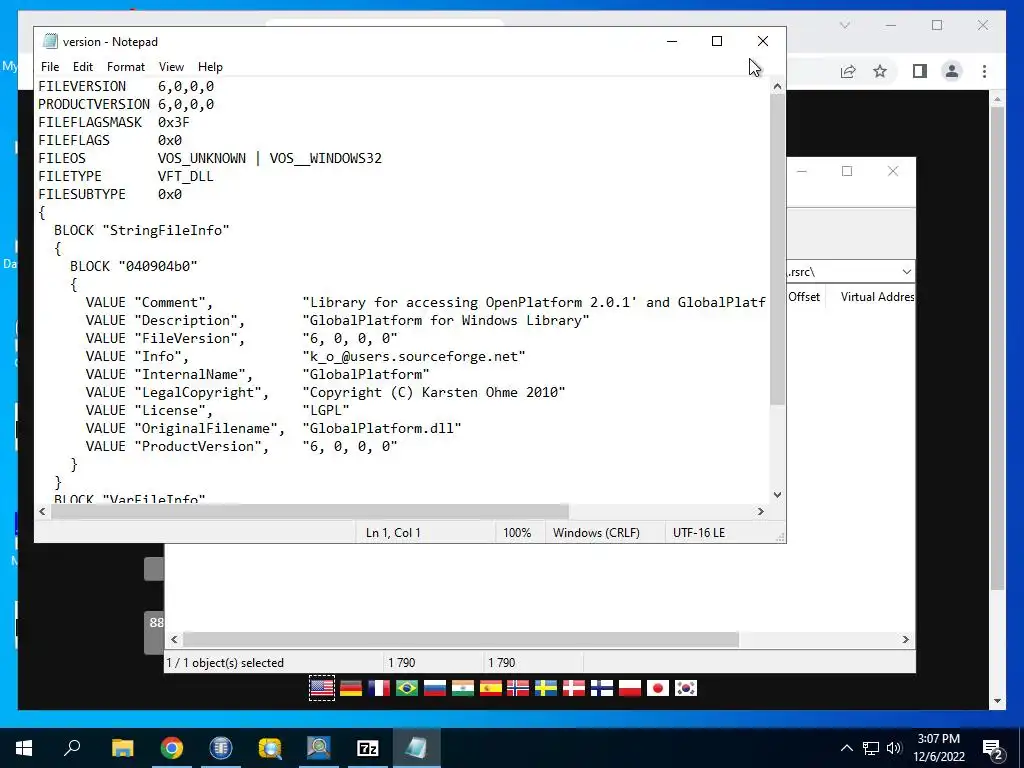The height and width of the screenshot is (768, 1024).
Task: Click the BLOCK "StringFileInfo" line
Action: coord(142,231)
